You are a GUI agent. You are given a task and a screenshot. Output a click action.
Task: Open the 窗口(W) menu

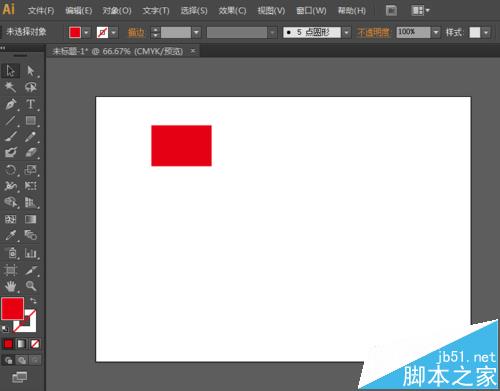(311, 11)
